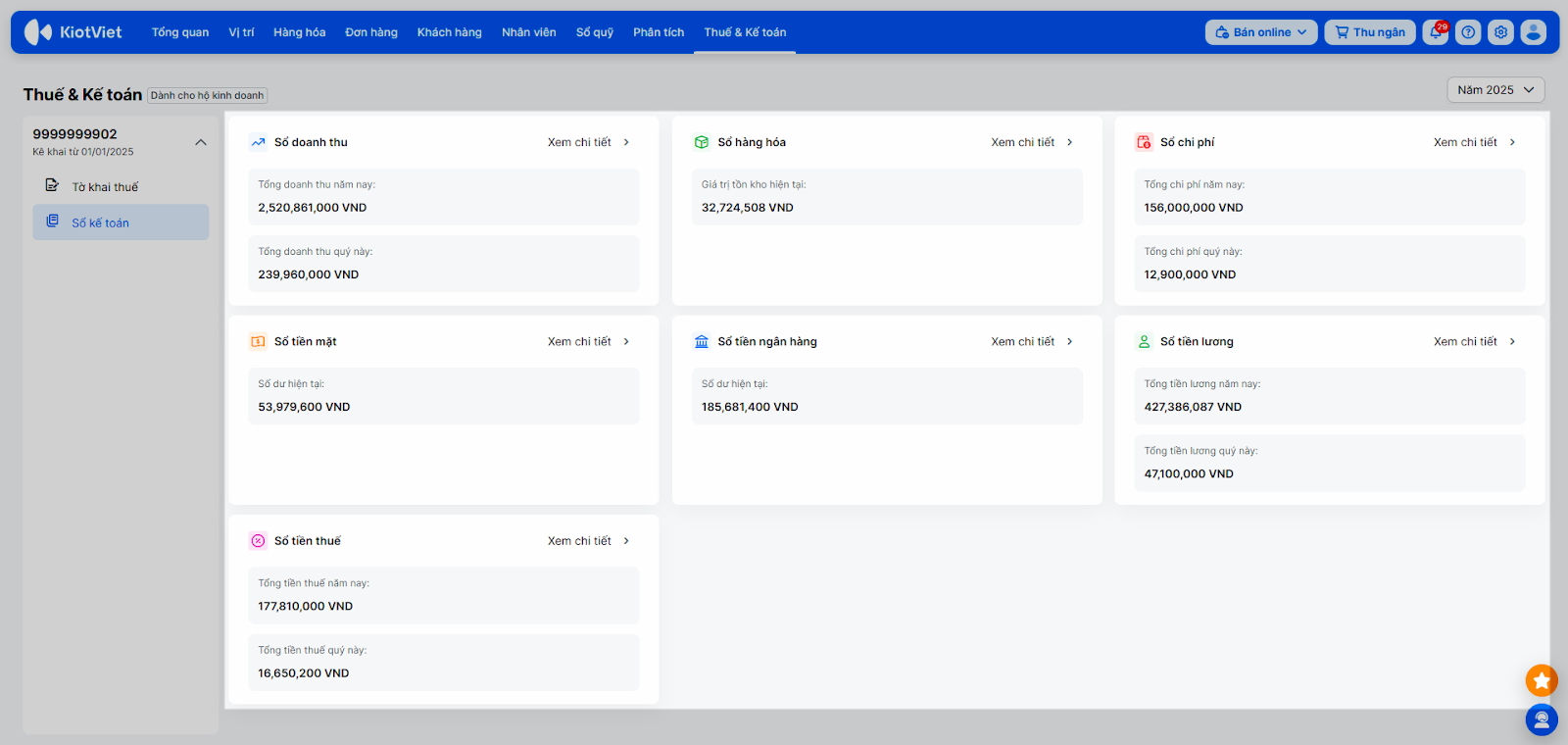Click the Sổ chi phí icon

point(1144,142)
